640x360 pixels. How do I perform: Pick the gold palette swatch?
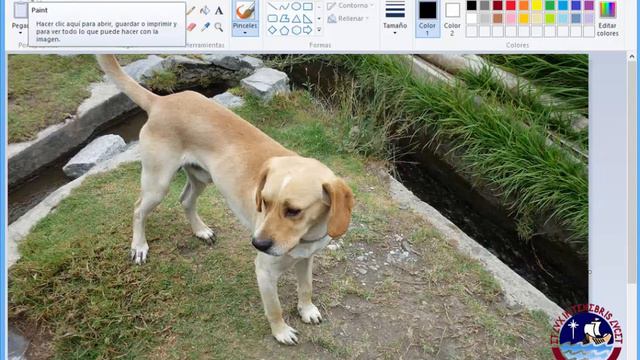tap(524, 18)
